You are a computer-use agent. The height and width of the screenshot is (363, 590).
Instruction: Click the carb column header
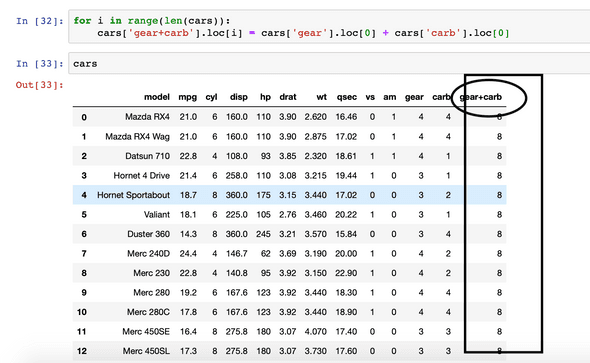pos(441,97)
